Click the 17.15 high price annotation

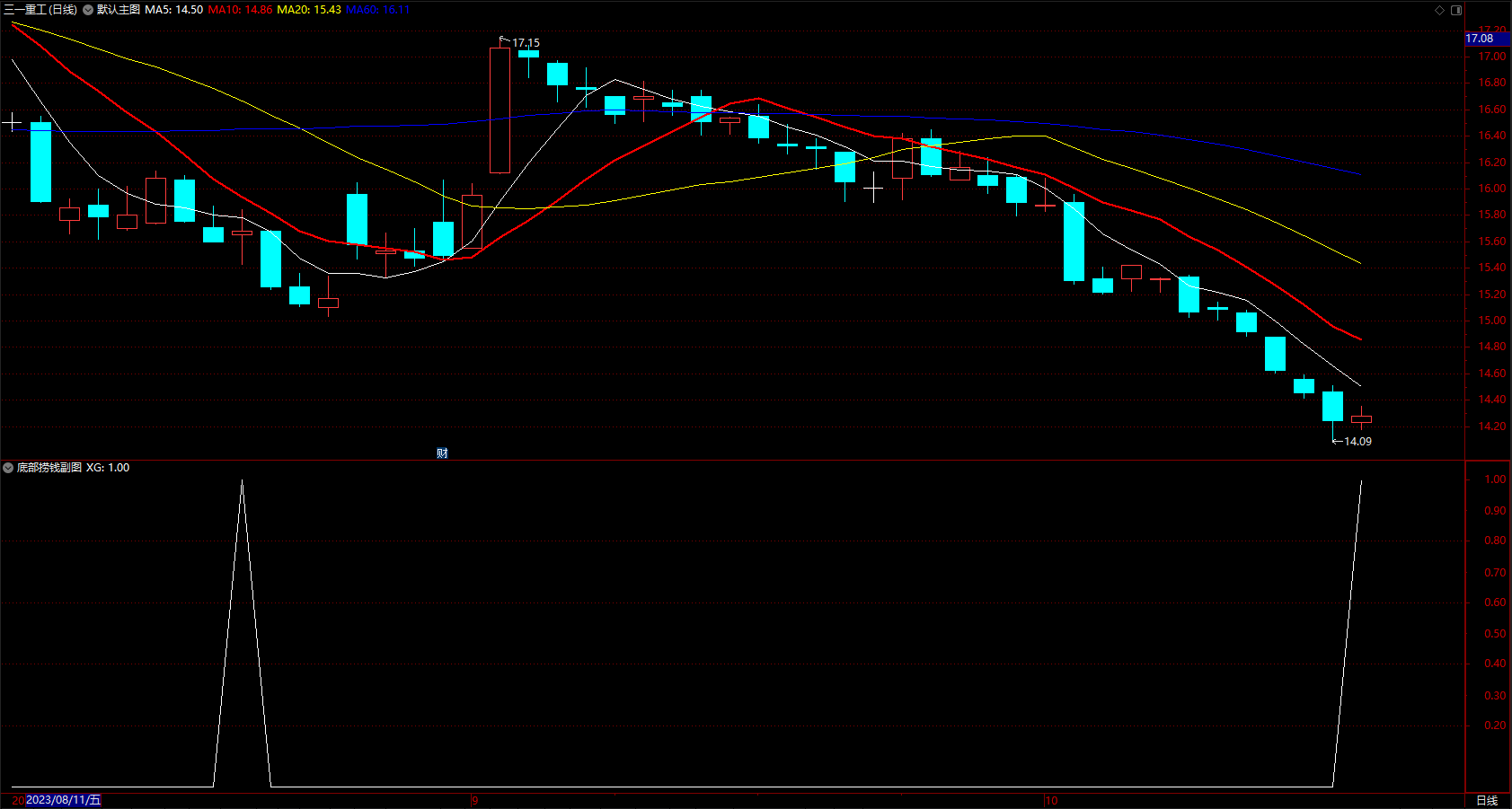[526, 43]
